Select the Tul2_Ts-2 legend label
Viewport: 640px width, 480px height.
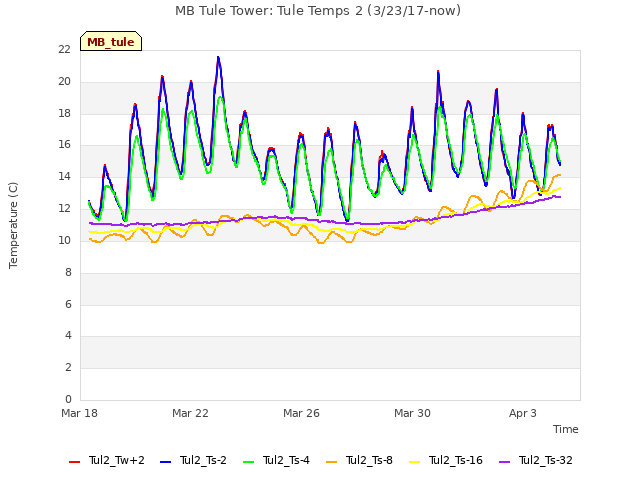(203, 460)
